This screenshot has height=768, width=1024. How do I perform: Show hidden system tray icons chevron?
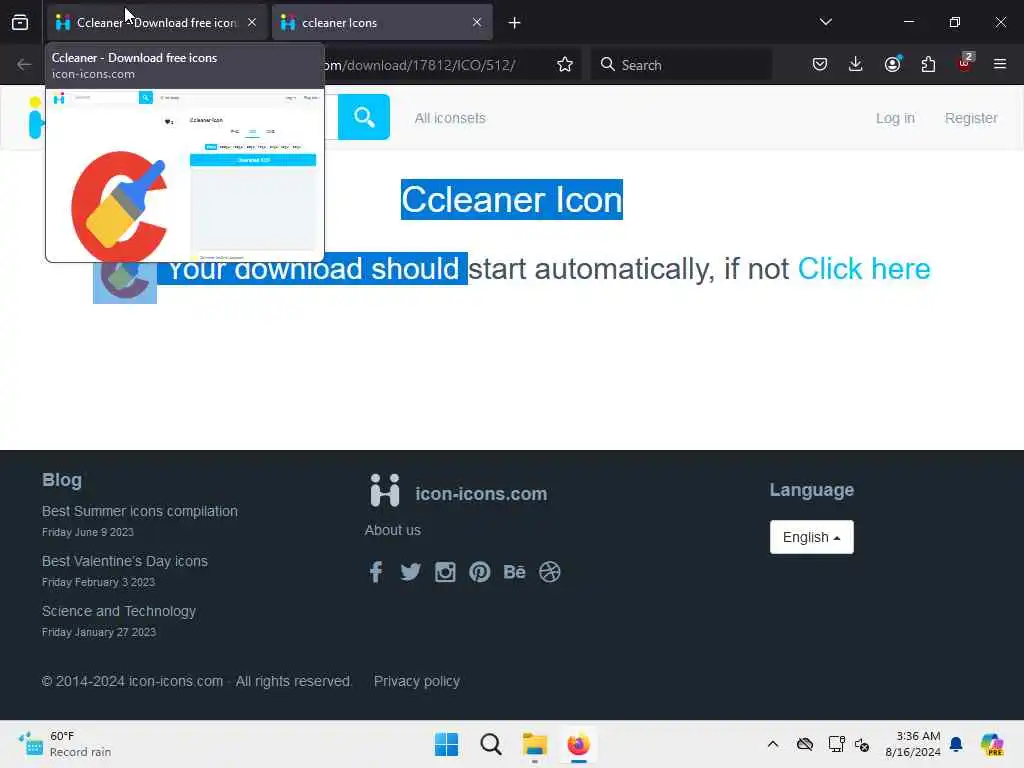773,744
